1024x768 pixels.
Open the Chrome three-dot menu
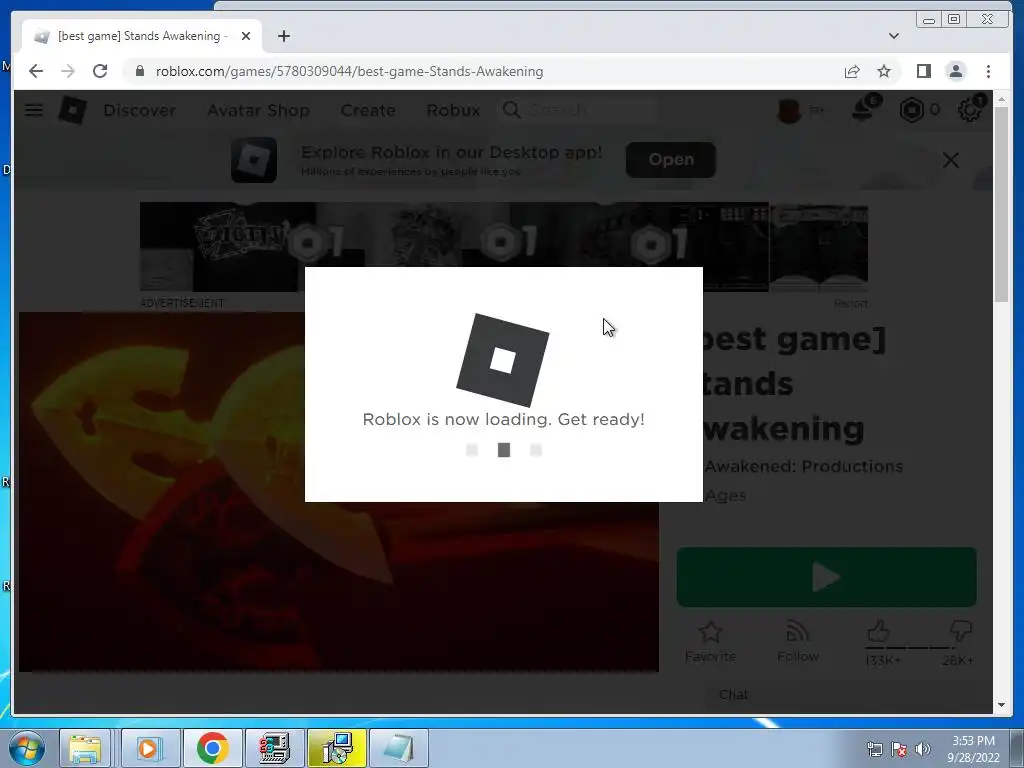(x=988, y=71)
